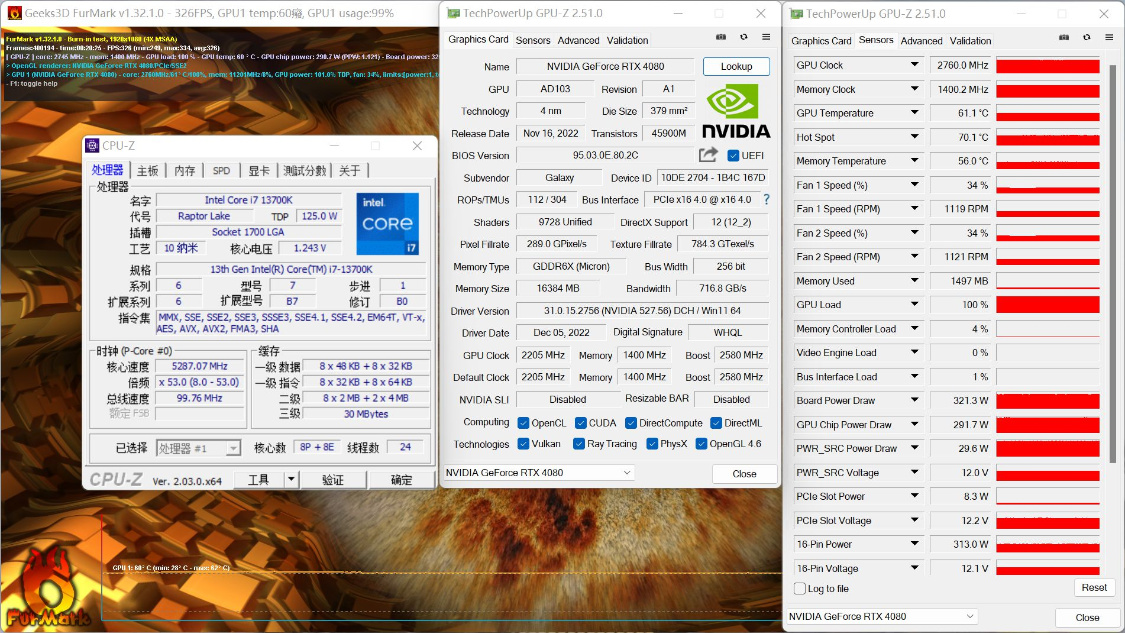Click the Bus Interface question mark icon
This screenshot has width=1125, height=633.
click(x=766, y=200)
